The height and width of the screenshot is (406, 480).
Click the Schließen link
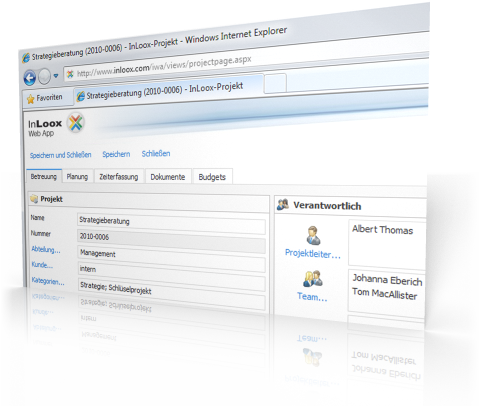pyautogui.click(x=156, y=153)
